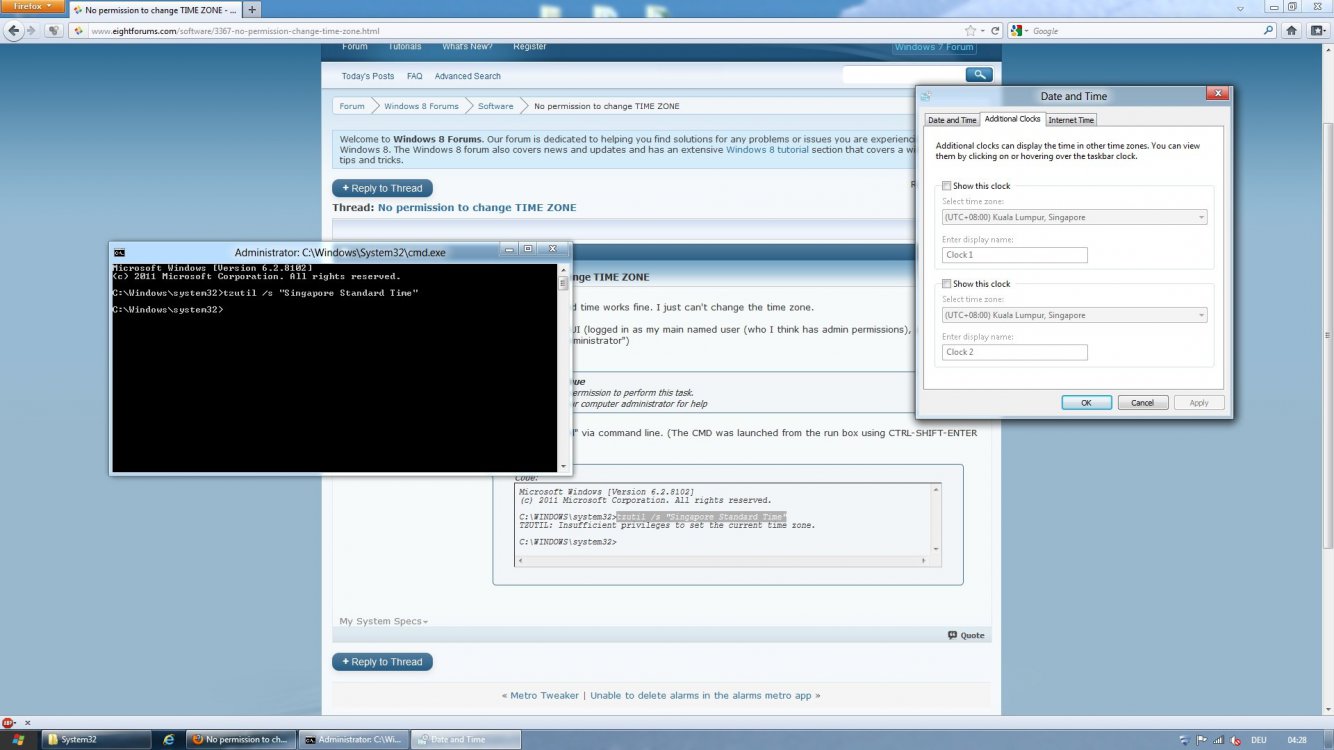Switch to Date and Time taskbar button
Viewport: 1334px width, 750px height.
click(x=467, y=739)
